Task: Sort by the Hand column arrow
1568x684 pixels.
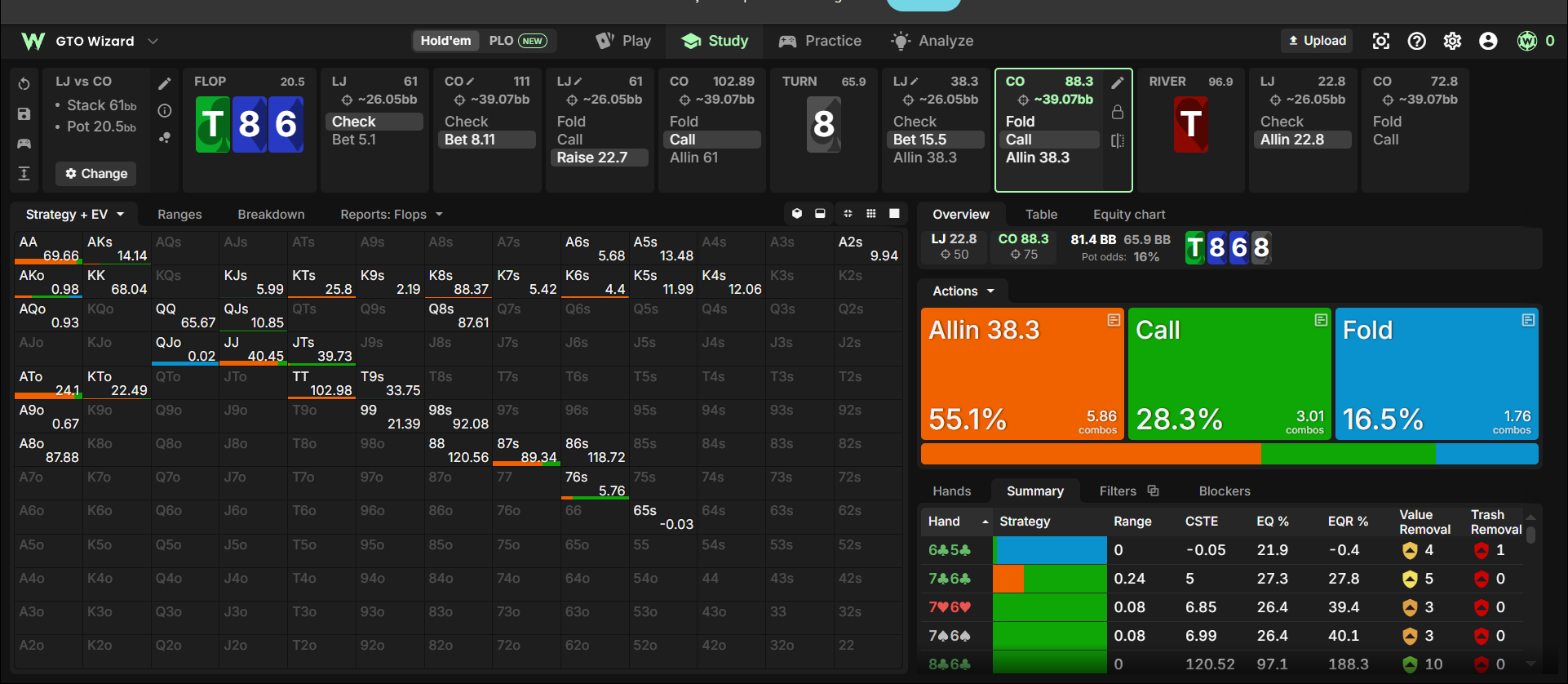Action: coord(986,522)
